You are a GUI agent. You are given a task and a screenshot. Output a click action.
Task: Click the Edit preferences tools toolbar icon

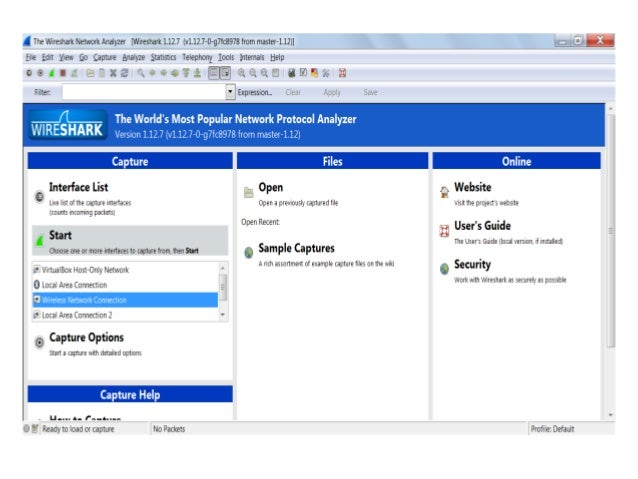[326, 73]
